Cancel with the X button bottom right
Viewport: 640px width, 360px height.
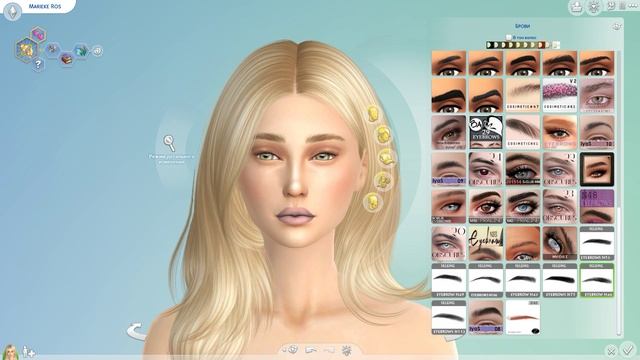coord(611,350)
